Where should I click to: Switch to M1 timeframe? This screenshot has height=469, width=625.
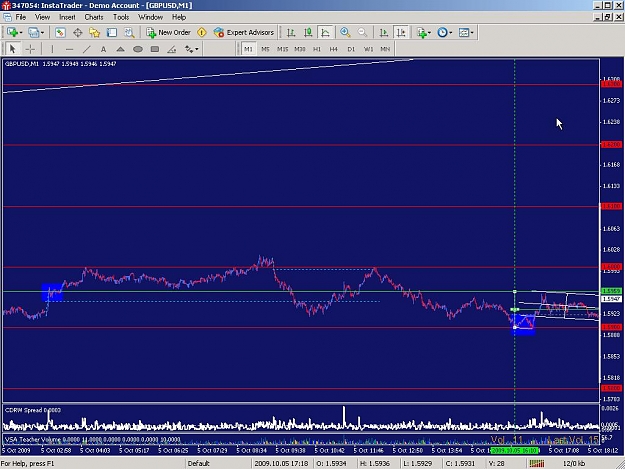pyautogui.click(x=248, y=49)
